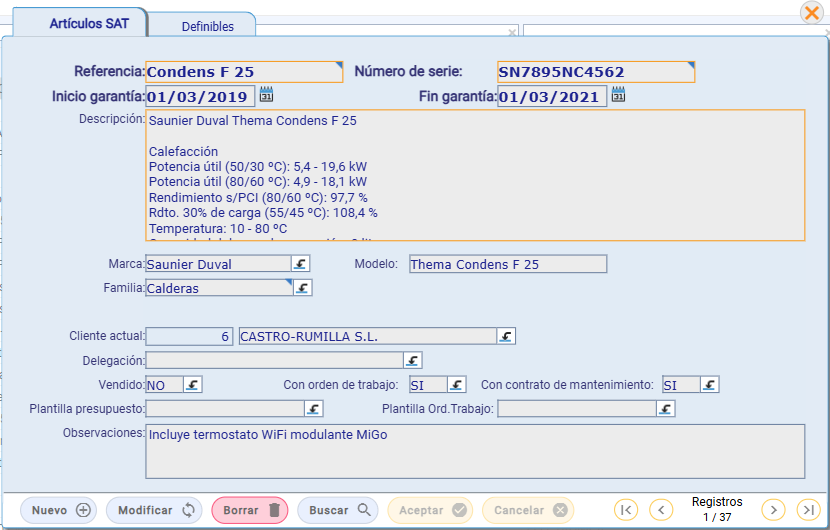Click the Aceptar button
This screenshot has height=530, width=830.
(430, 510)
